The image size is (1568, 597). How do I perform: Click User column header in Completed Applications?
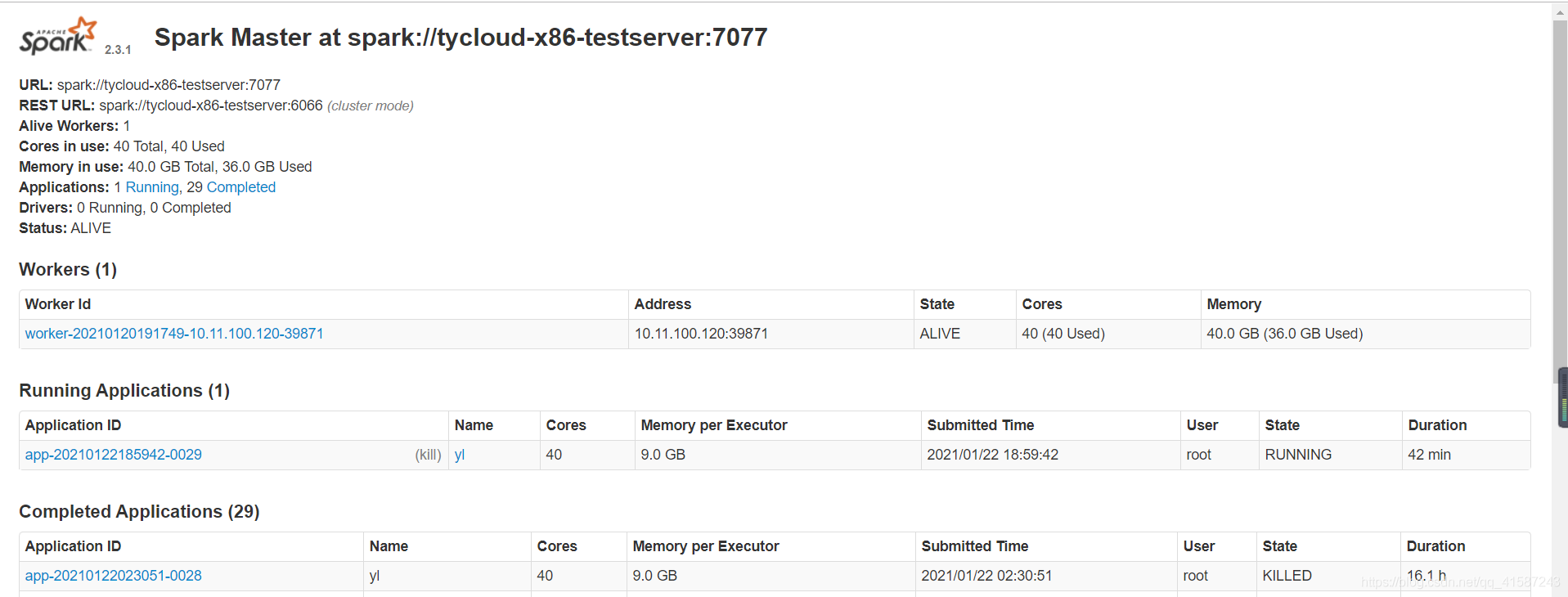[x=1199, y=546]
